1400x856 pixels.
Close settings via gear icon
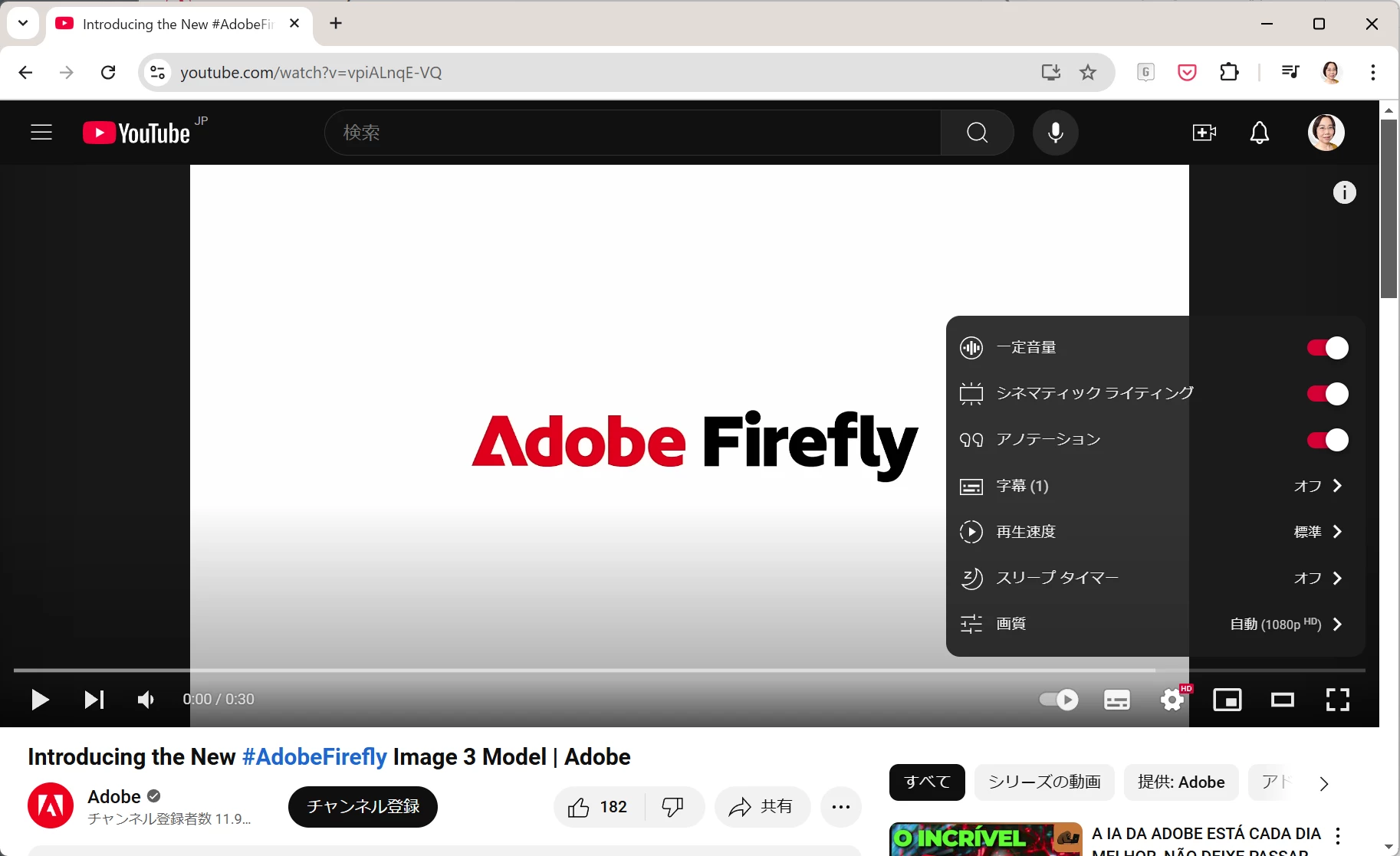tap(1172, 700)
